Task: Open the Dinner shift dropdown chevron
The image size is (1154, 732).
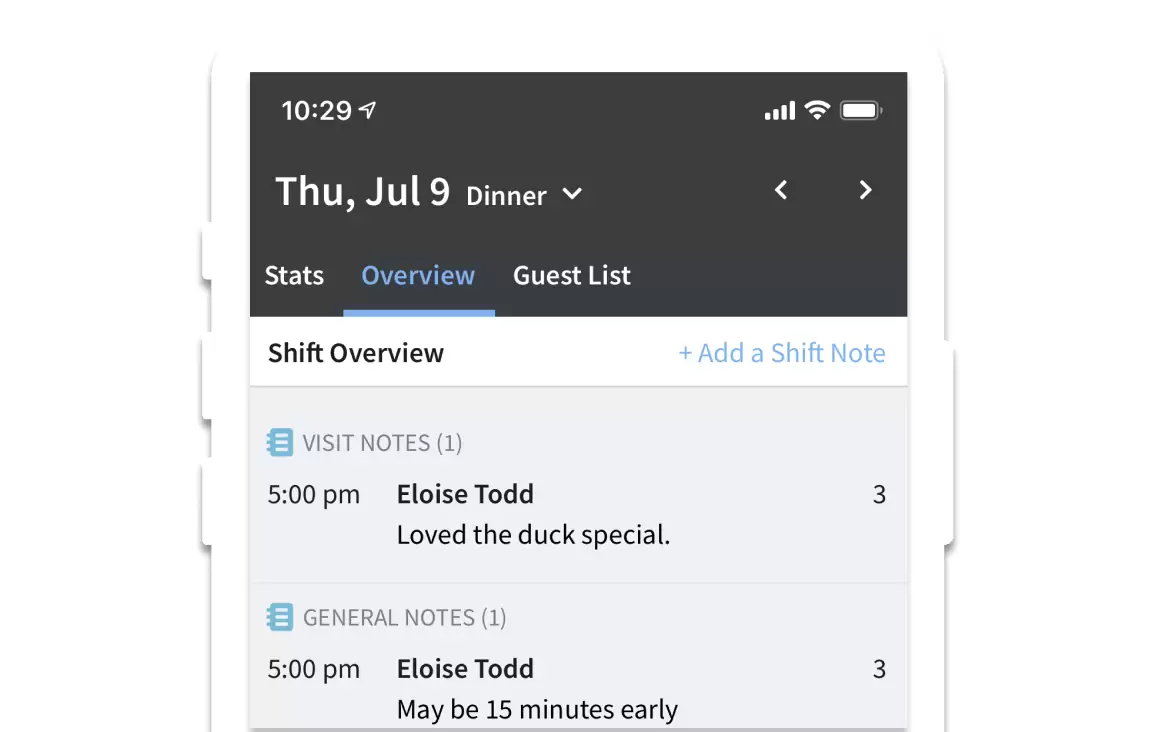Action: [572, 194]
